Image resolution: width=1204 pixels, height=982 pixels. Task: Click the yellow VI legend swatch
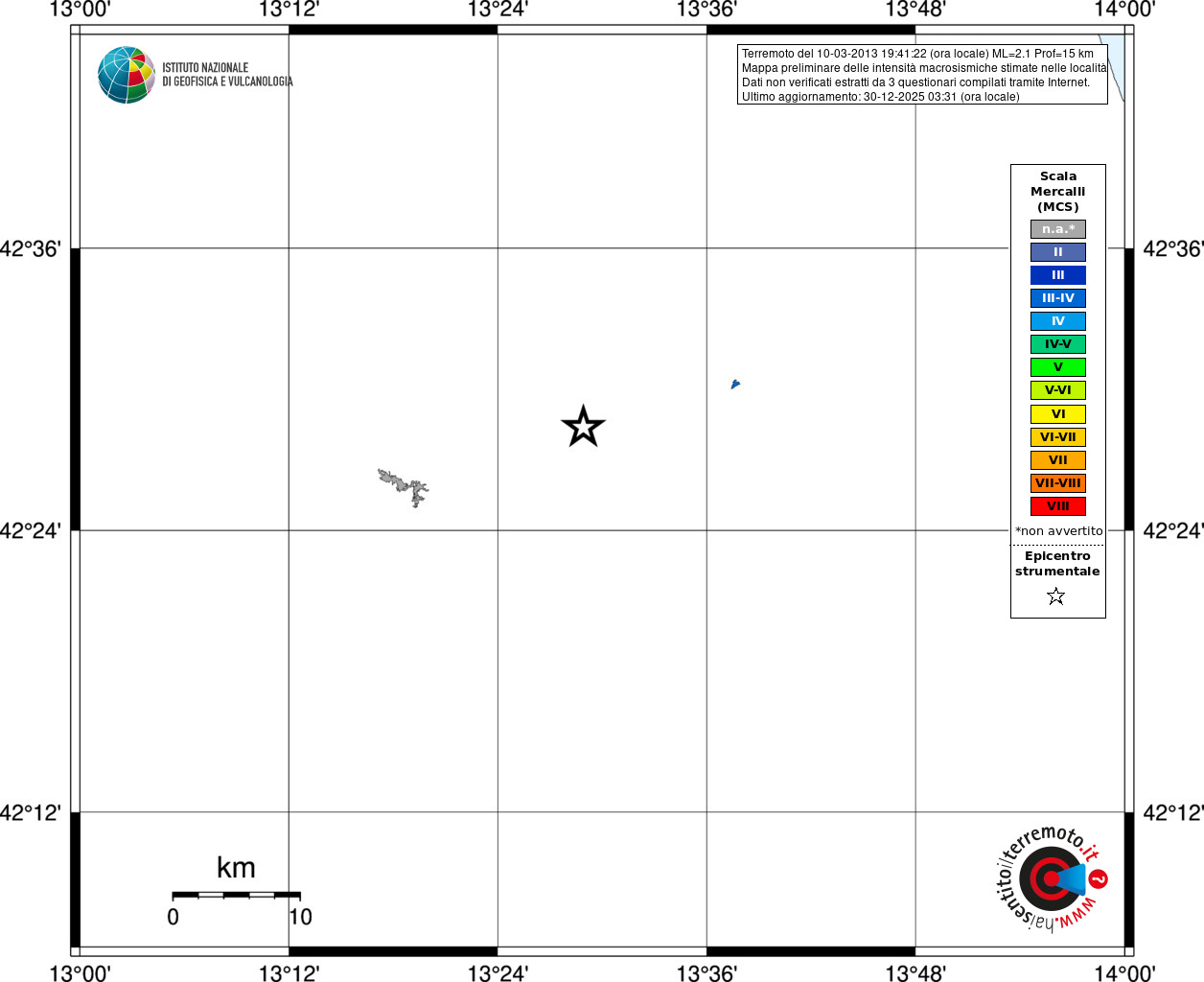[1058, 414]
